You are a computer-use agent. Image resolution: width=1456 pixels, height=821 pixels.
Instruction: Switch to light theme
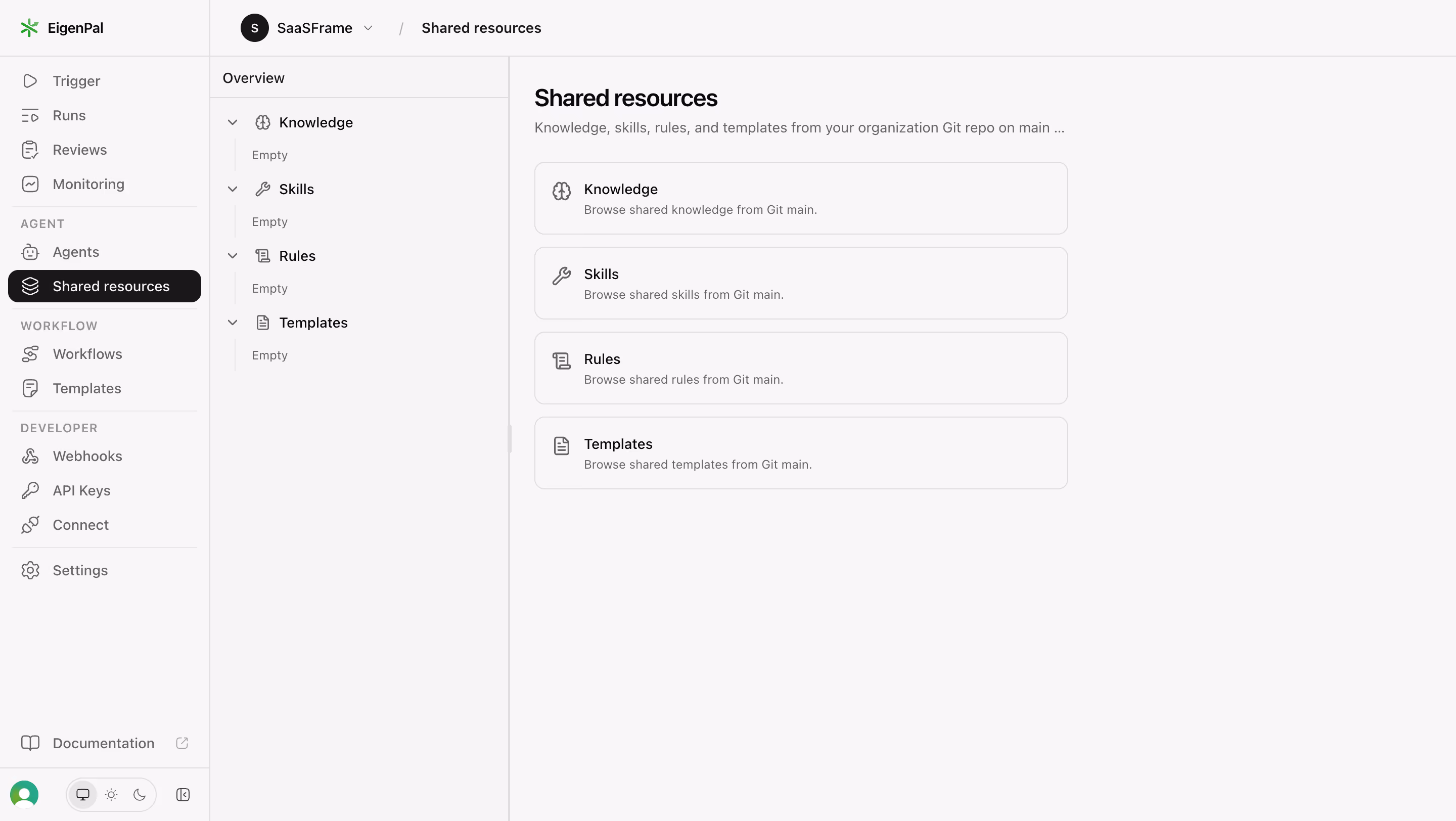point(111,795)
